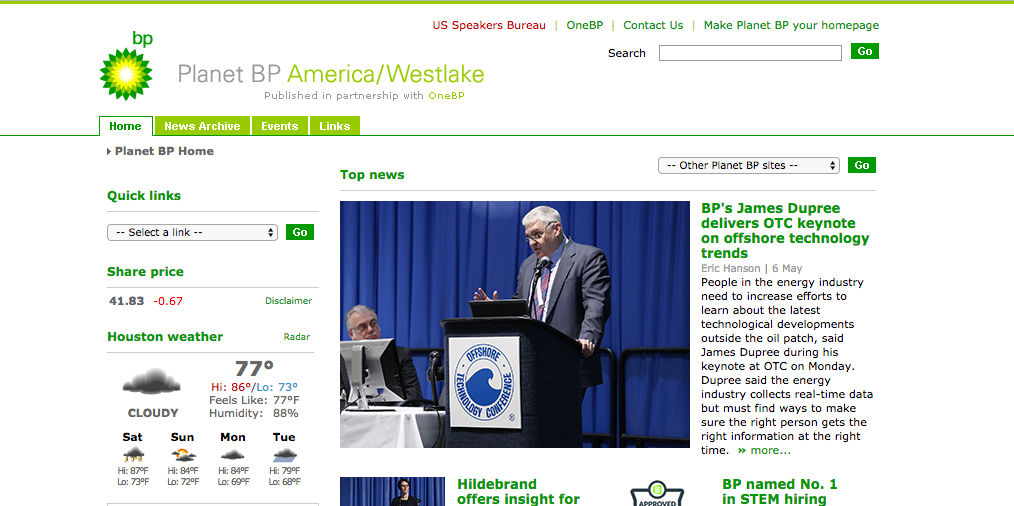The image size is (1014, 506).
Task: Click Go next to Other Planet BP sites
Action: (x=862, y=165)
